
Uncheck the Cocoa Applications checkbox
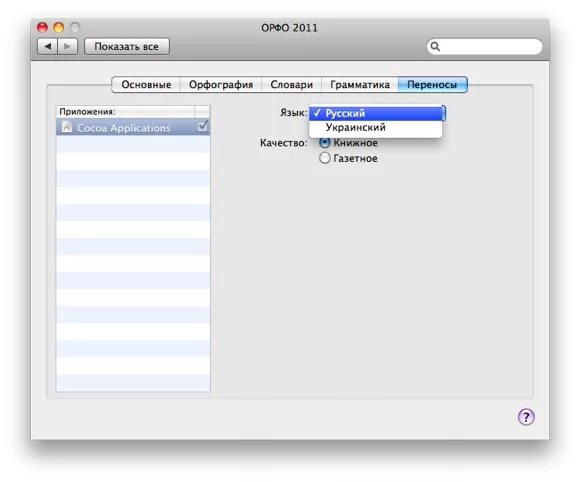click(202, 127)
